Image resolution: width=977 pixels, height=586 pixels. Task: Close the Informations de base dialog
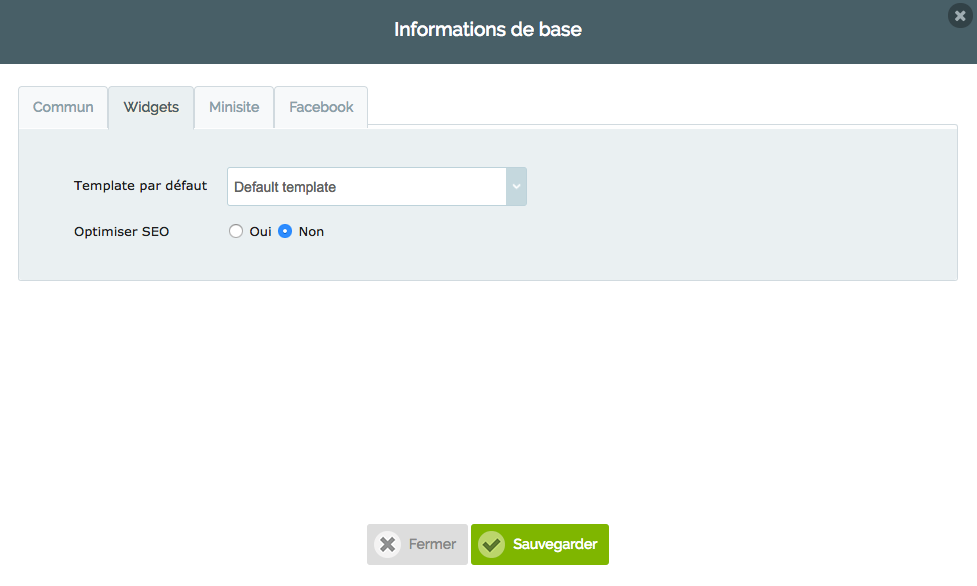pos(960,16)
